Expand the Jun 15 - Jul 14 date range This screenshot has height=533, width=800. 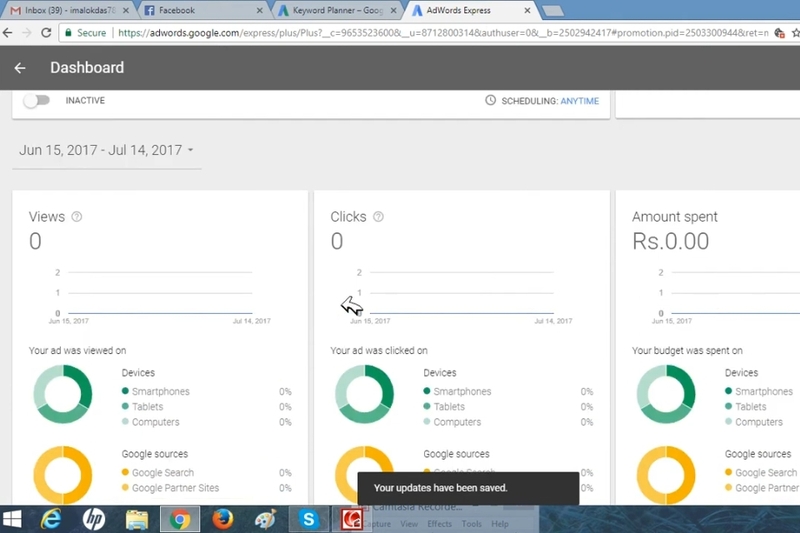pyautogui.click(x=106, y=150)
